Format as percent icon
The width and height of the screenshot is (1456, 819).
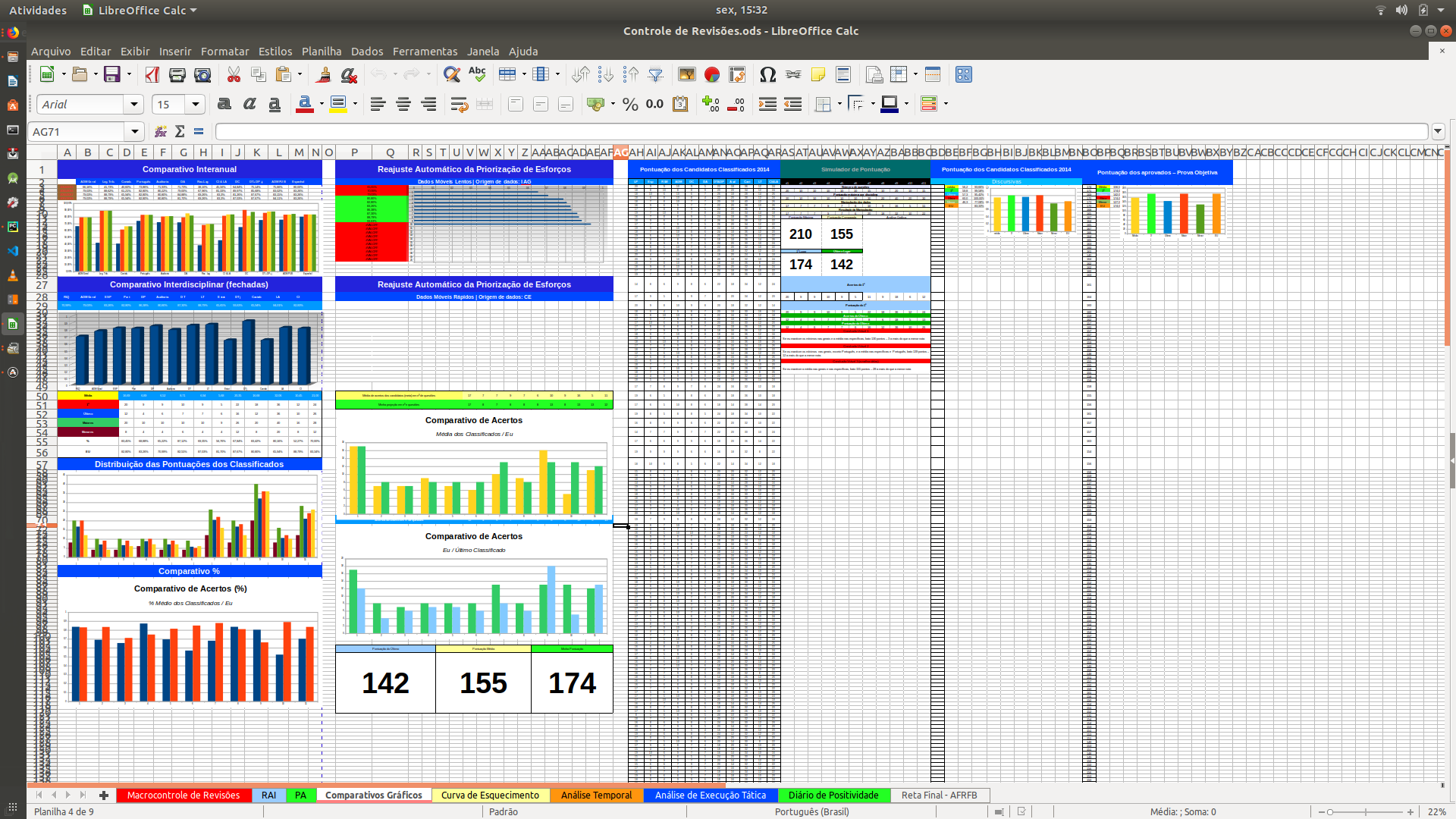630,104
